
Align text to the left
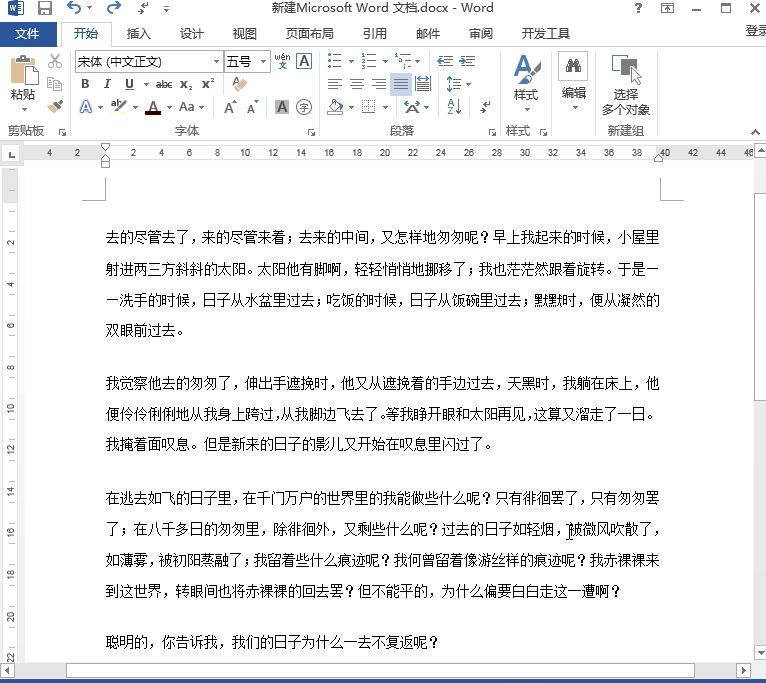coord(335,84)
